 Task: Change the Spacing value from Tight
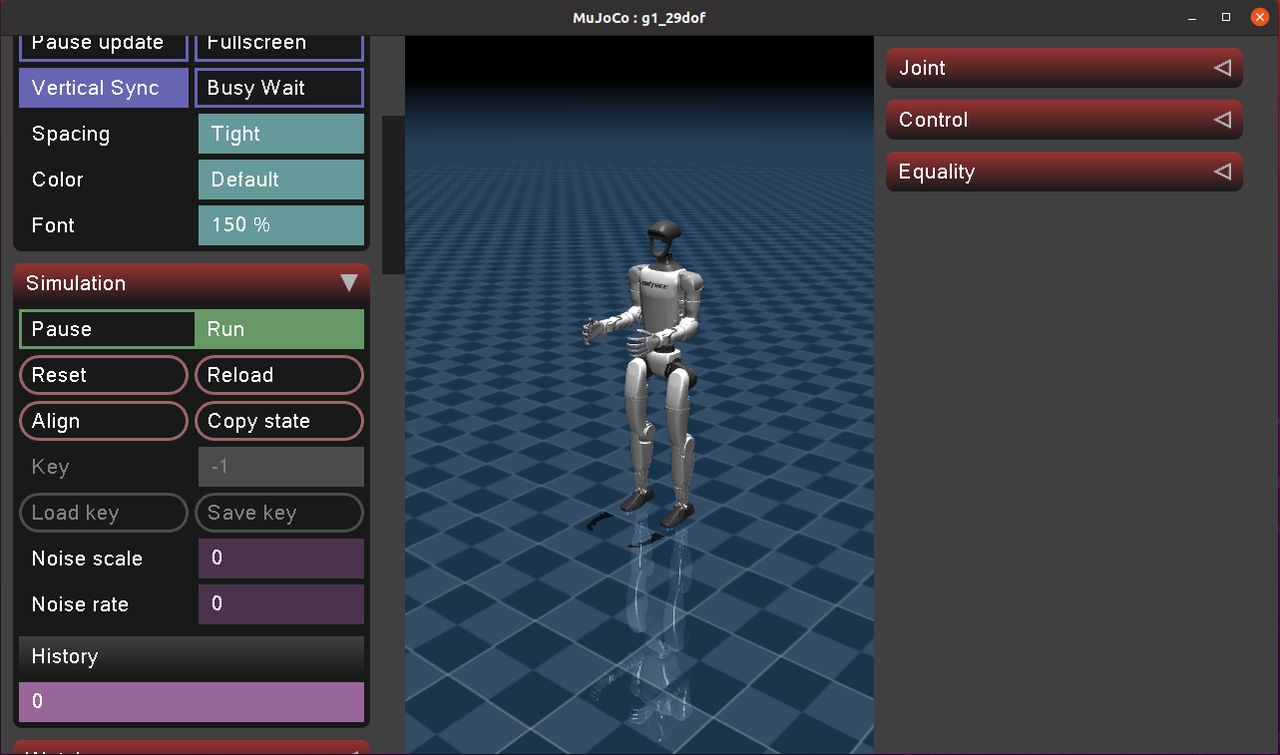coord(281,134)
